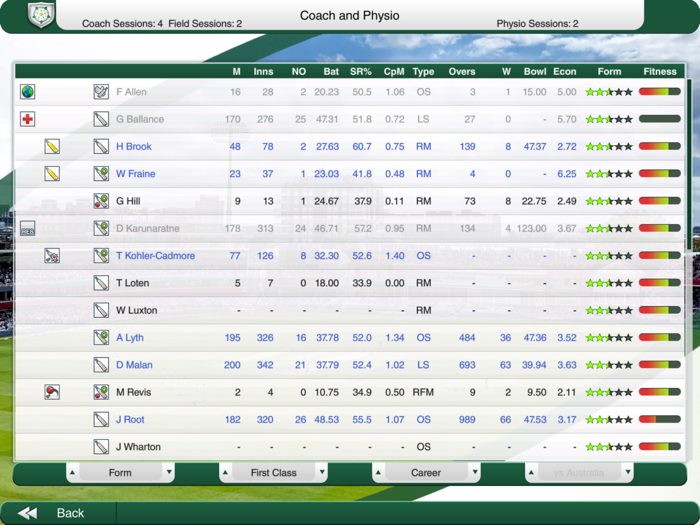This screenshot has width=700, height=525.
Task: Click the player role icon for F Allen
Action: [x=101, y=92]
